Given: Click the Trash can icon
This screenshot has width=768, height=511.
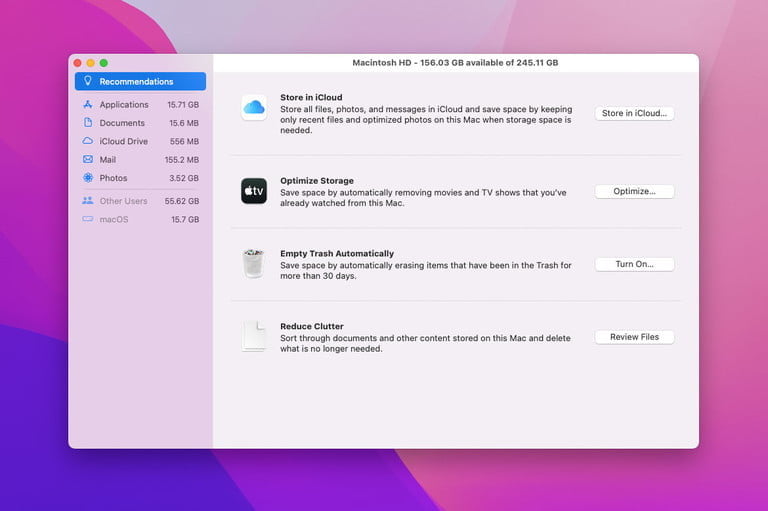Looking at the screenshot, I should tap(254, 264).
